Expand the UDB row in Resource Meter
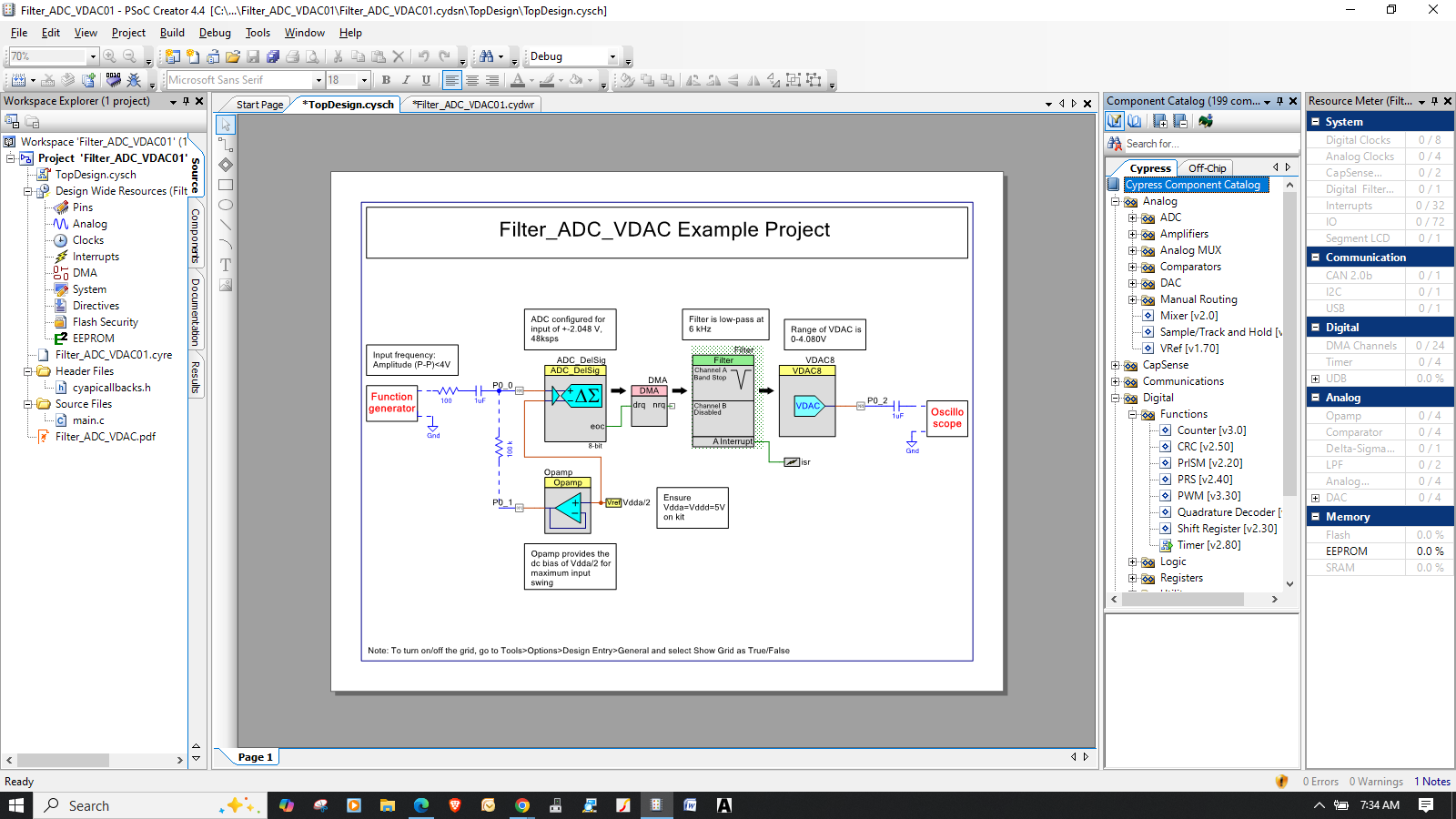 tap(1315, 379)
